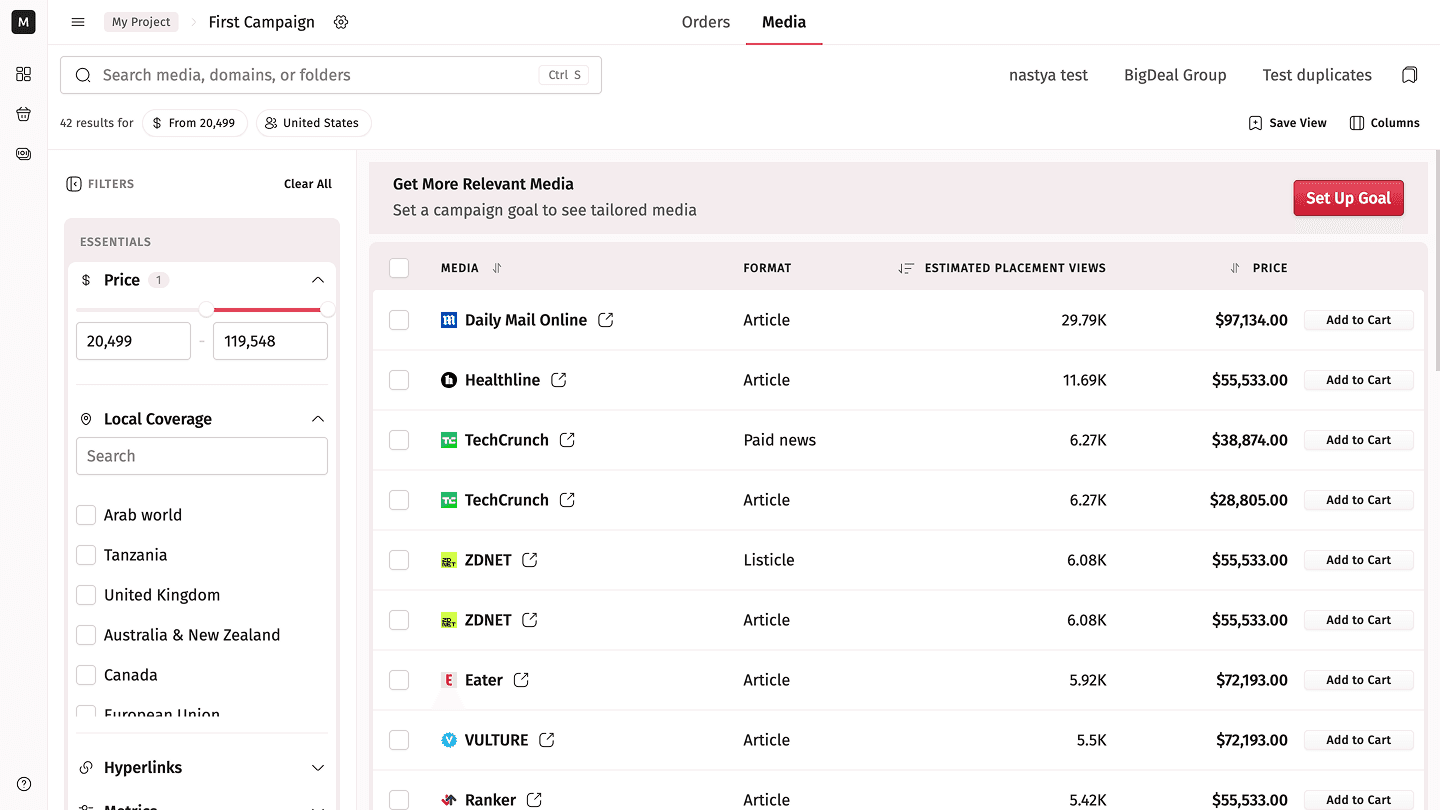Check the ZDNET Listicle row
The image size is (1440, 810).
click(399, 560)
